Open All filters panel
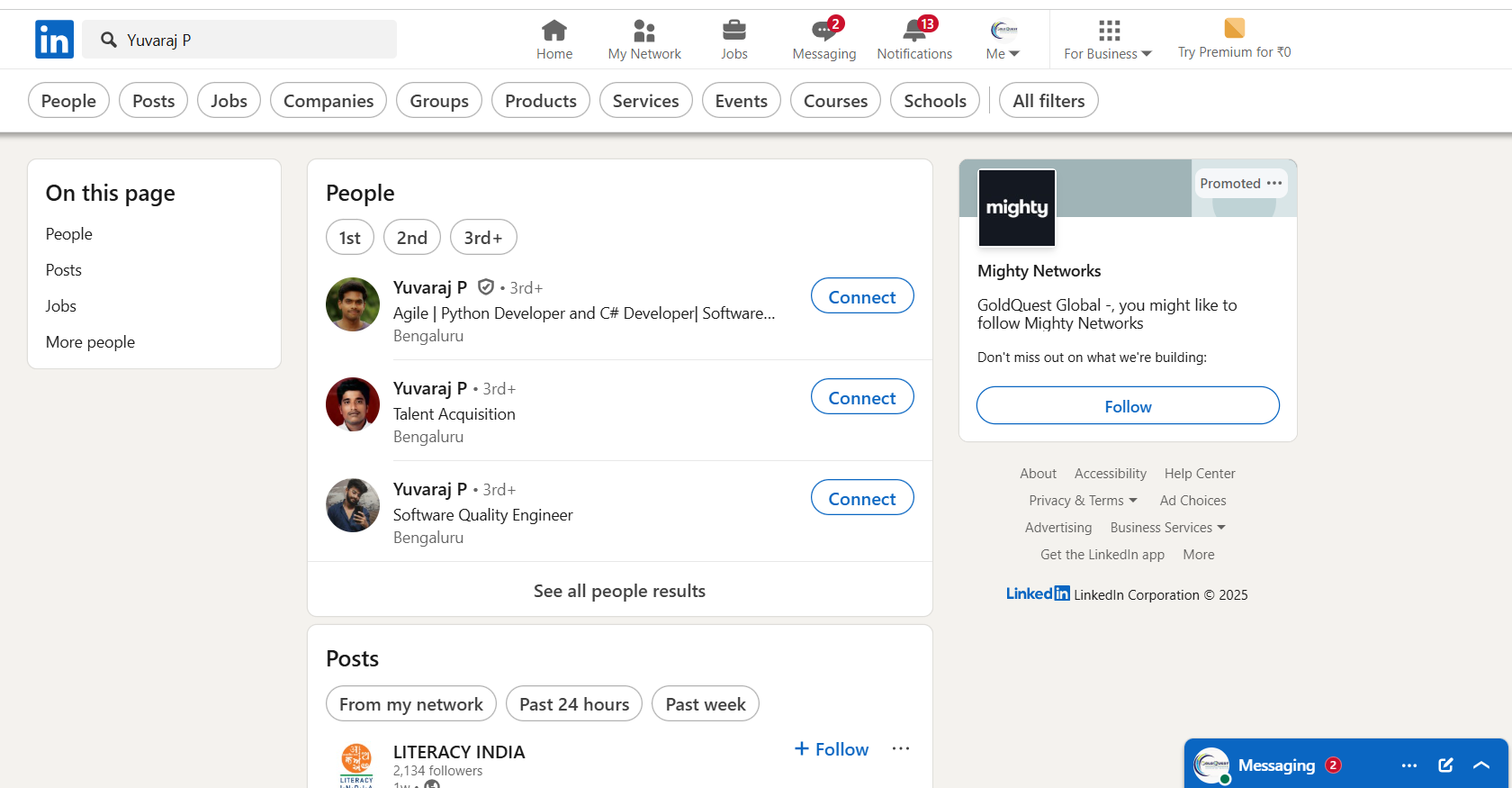The width and height of the screenshot is (1512, 788). coord(1048,101)
